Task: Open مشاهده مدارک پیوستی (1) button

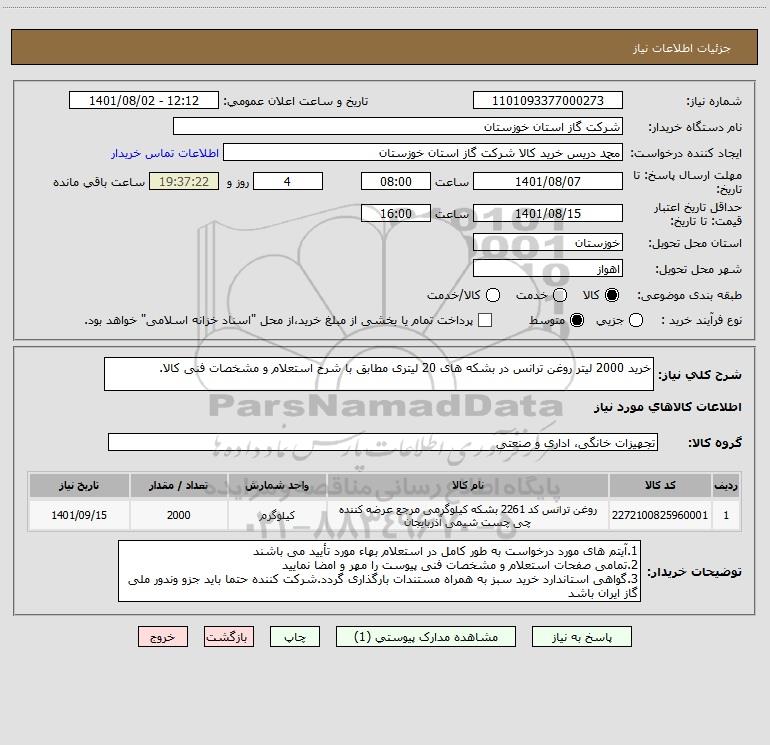Action: pos(426,637)
